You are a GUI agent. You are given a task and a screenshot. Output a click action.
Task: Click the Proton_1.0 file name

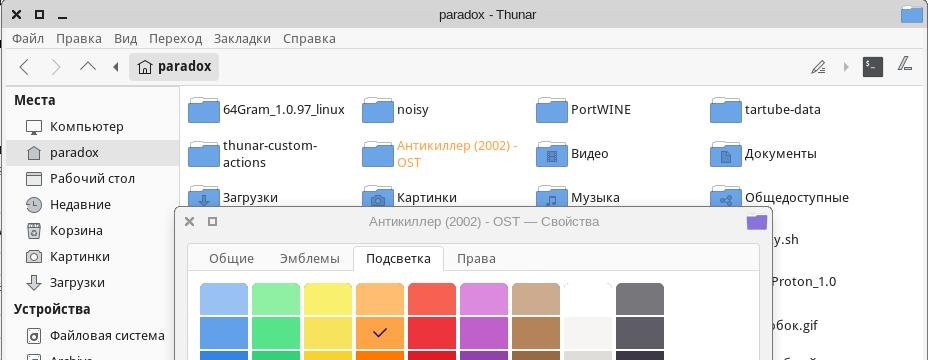click(x=805, y=282)
